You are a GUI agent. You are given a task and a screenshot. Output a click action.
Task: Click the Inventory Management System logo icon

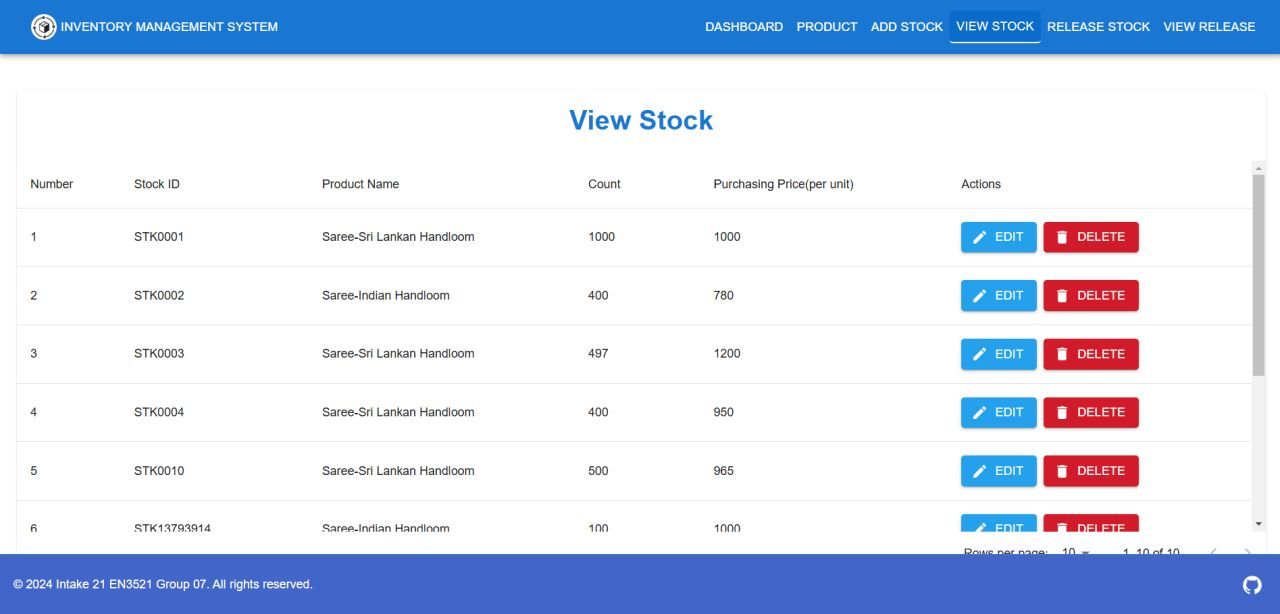pyautogui.click(x=44, y=26)
